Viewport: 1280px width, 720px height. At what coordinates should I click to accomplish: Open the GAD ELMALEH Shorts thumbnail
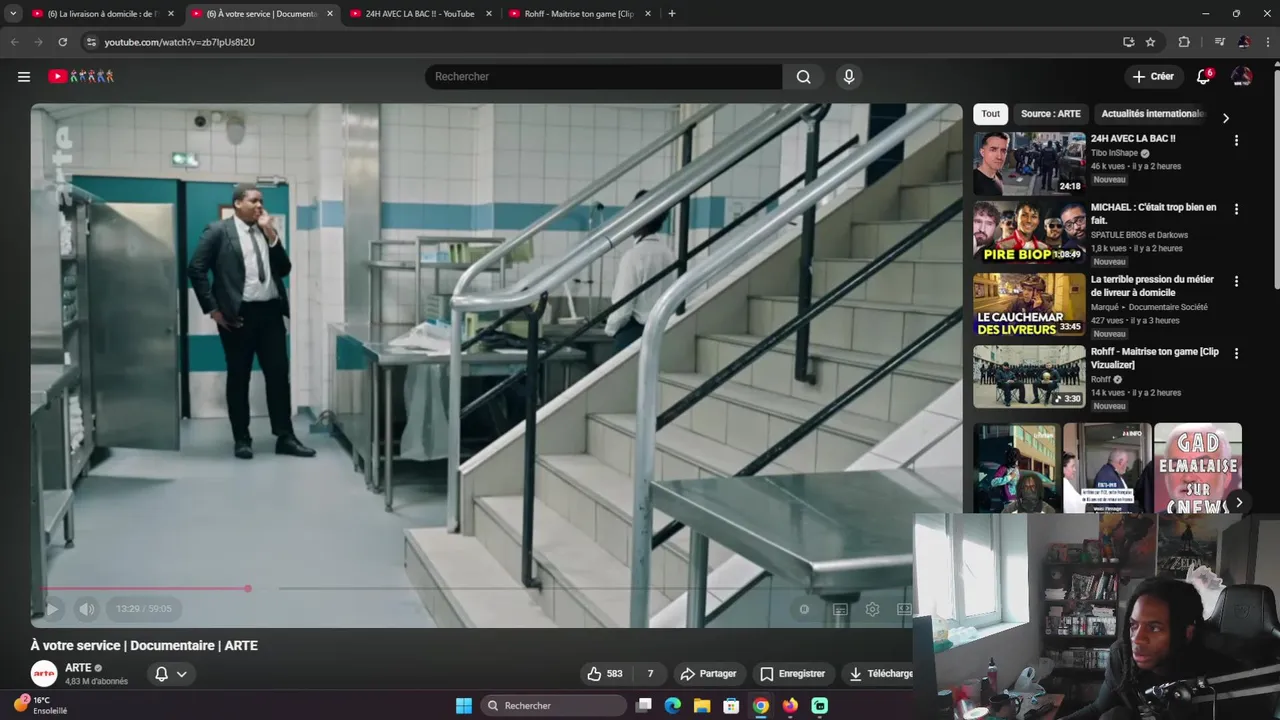(x=1198, y=468)
